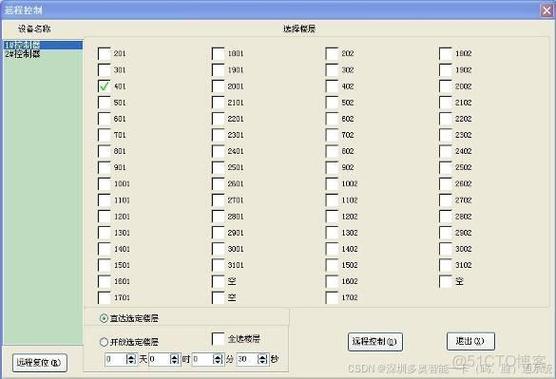
Task: Tick the 302 checkbox
Action: pyautogui.click(x=332, y=70)
